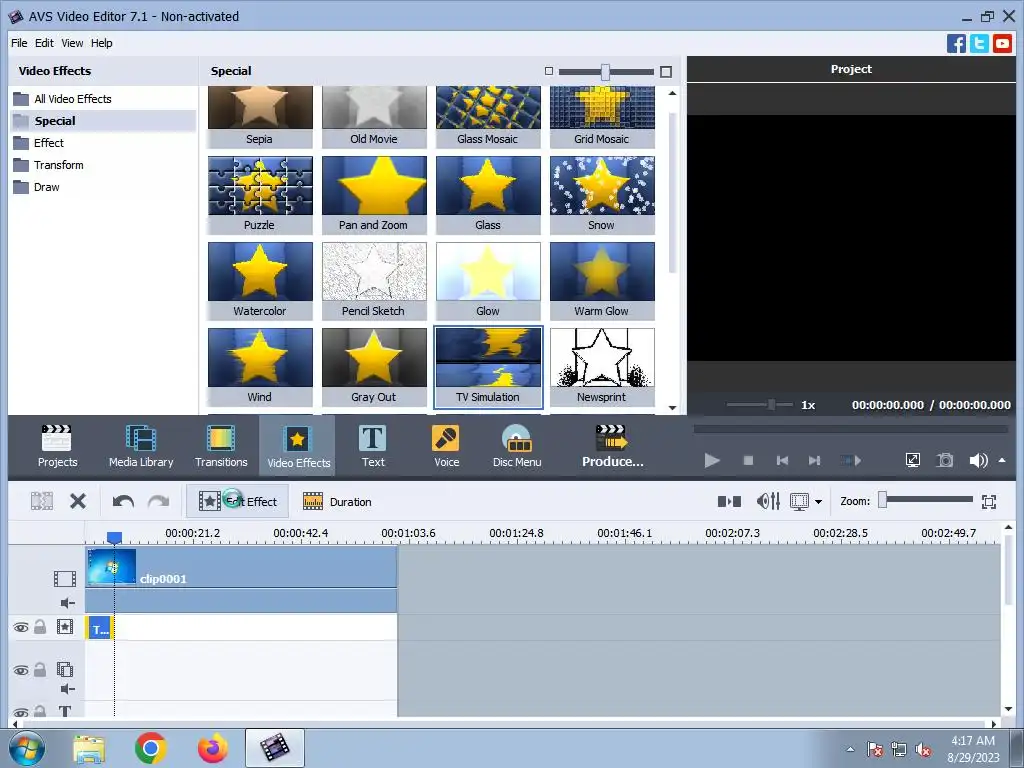Open the Help menu

101,43
